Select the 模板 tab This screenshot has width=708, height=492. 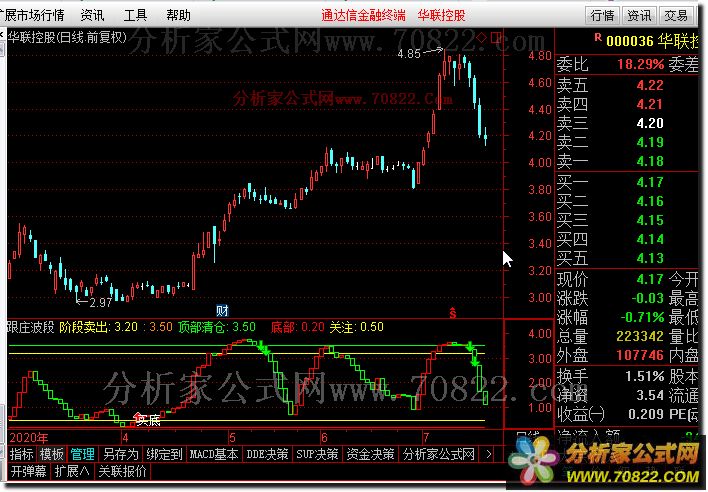(x=52, y=454)
